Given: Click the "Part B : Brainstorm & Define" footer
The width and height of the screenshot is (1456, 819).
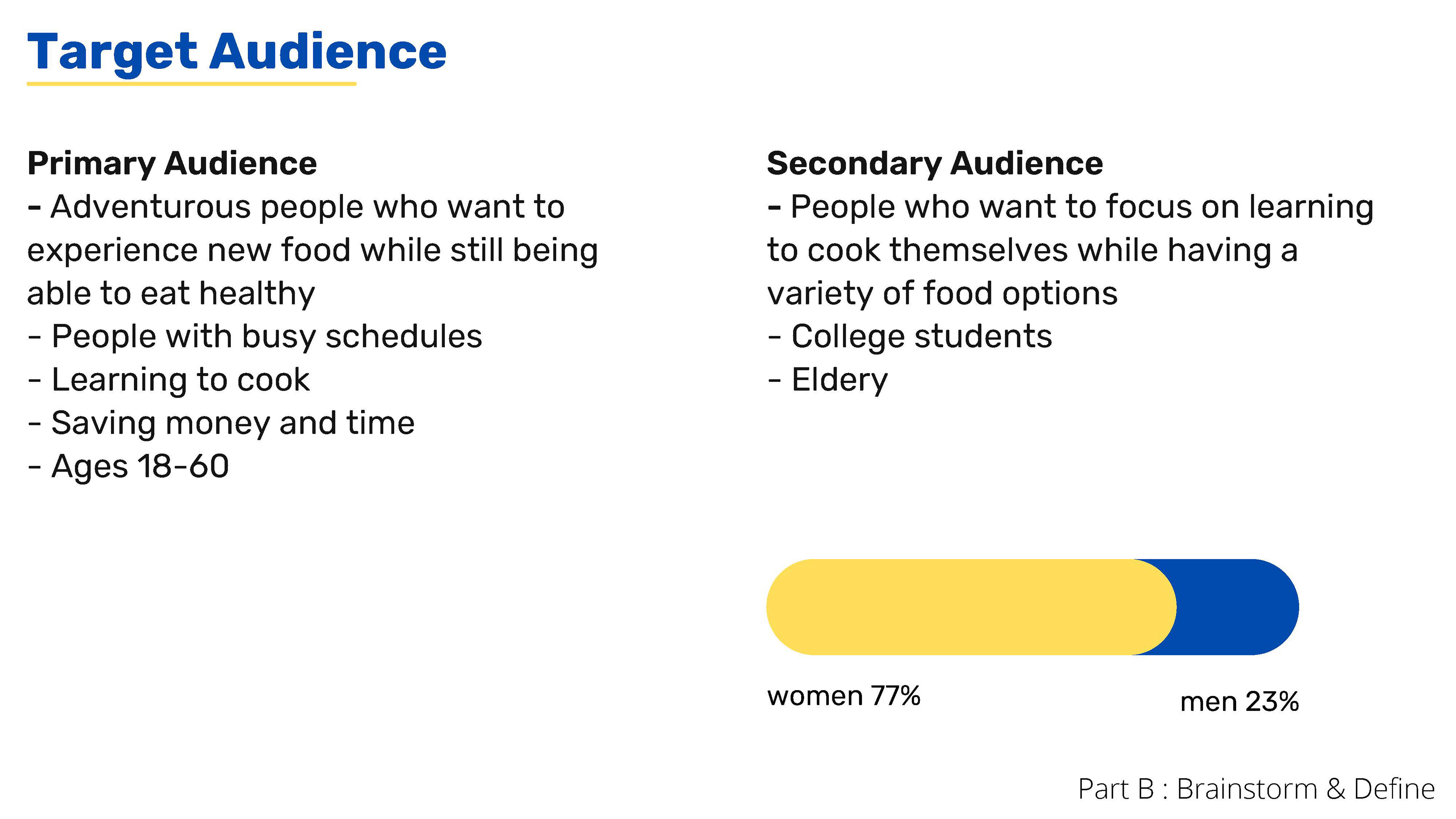Looking at the screenshot, I should pos(1256,789).
